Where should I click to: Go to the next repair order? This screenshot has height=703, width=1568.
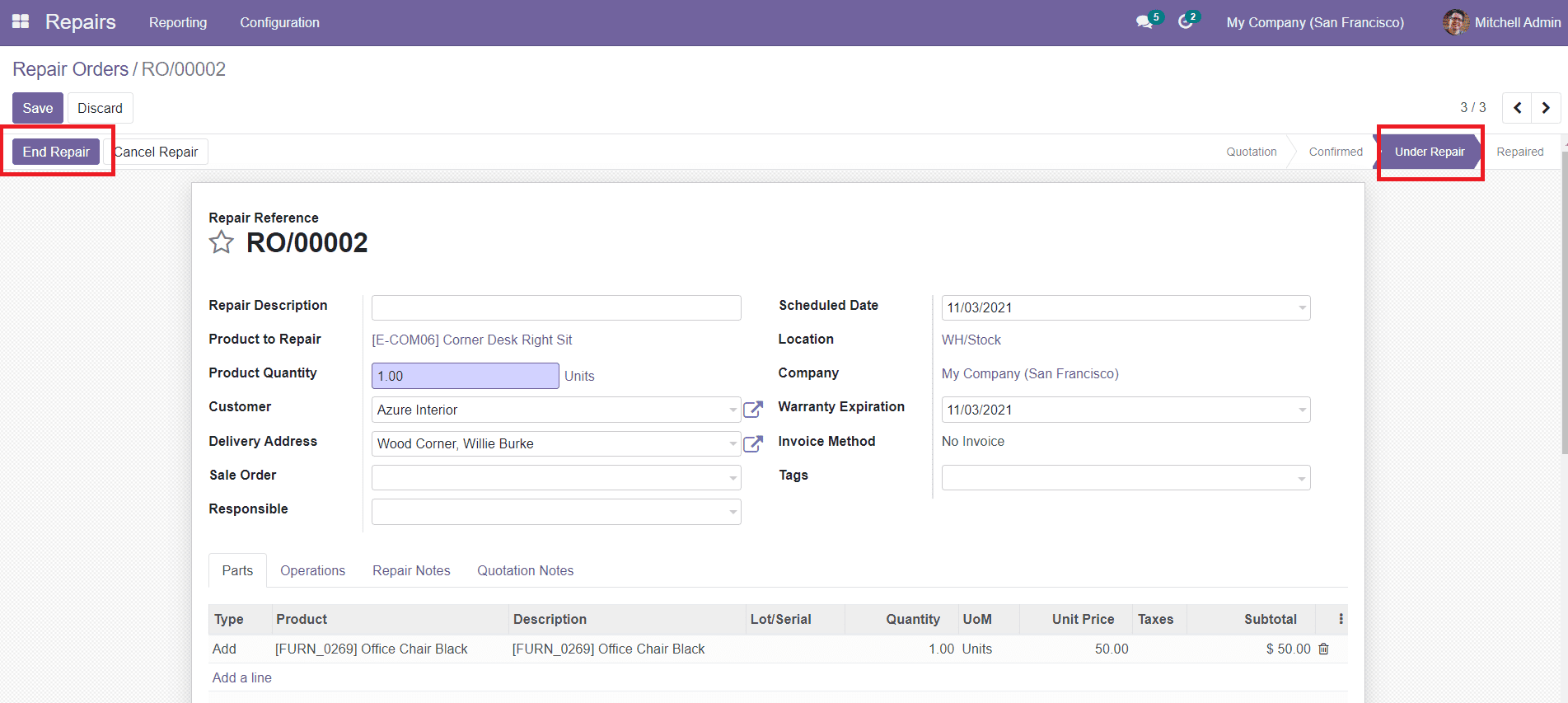pyautogui.click(x=1546, y=108)
